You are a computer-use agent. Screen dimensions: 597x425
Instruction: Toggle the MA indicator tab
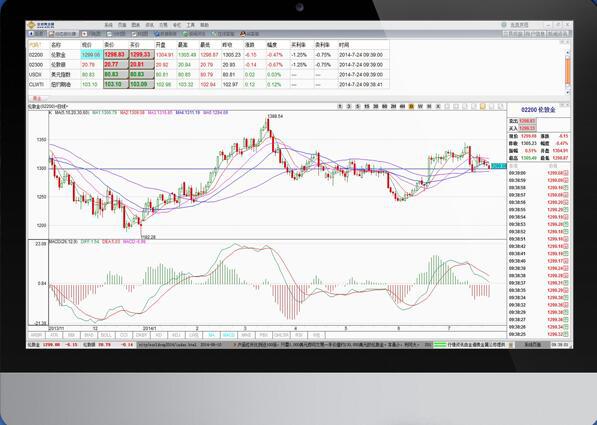pos(211,335)
